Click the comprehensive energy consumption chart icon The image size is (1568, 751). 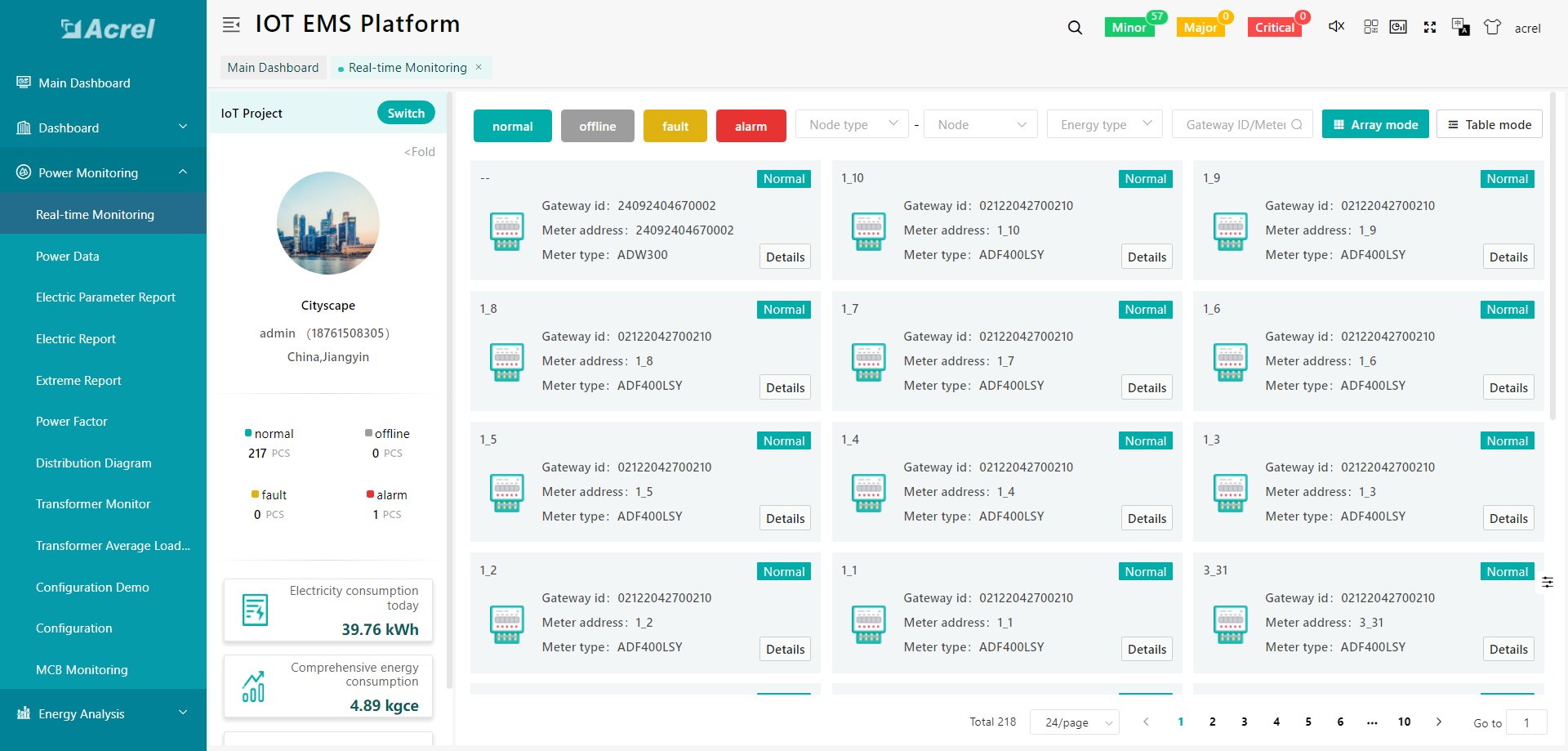pyautogui.click(x=253, y=686)
